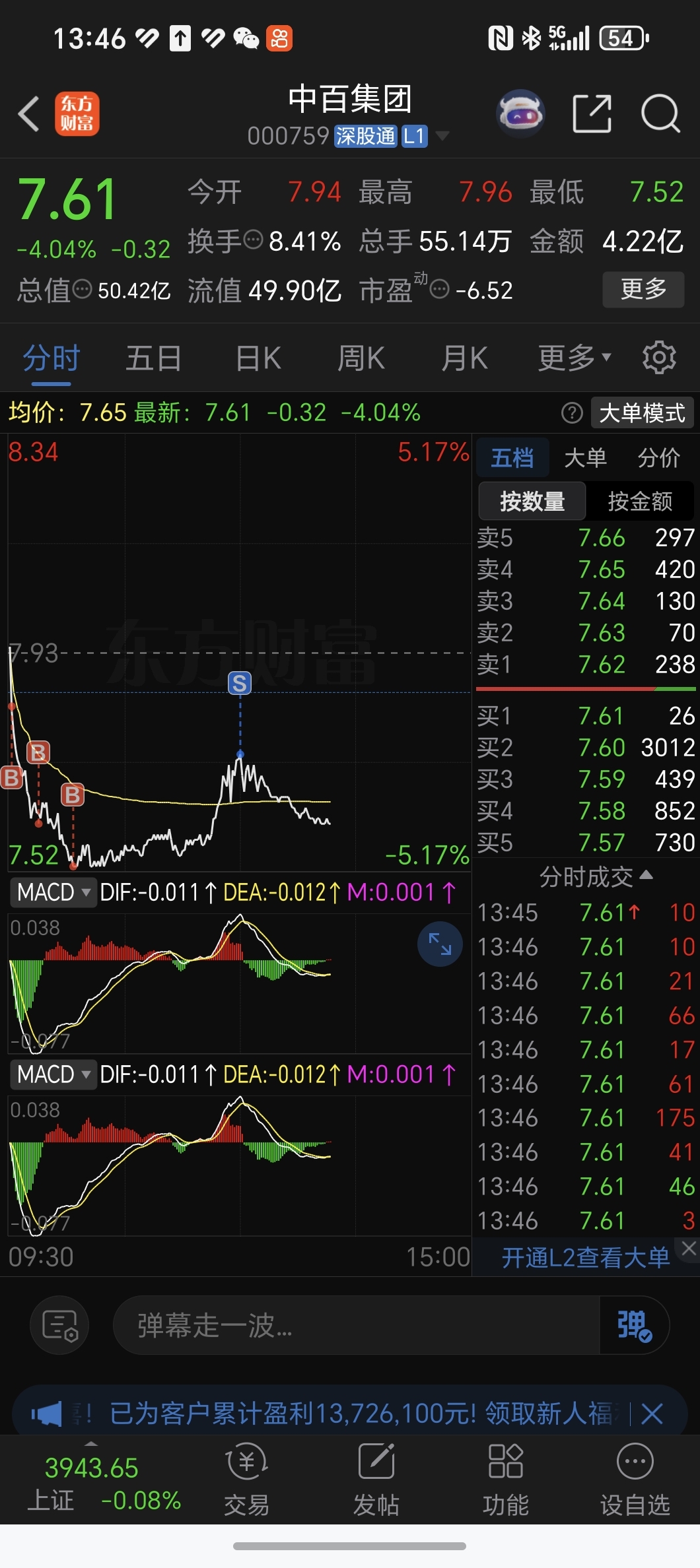Screen dimensions: 700x1568
Task: Switch to 日K chart tab
Action: pyautogui.click(x=258, y=358)
